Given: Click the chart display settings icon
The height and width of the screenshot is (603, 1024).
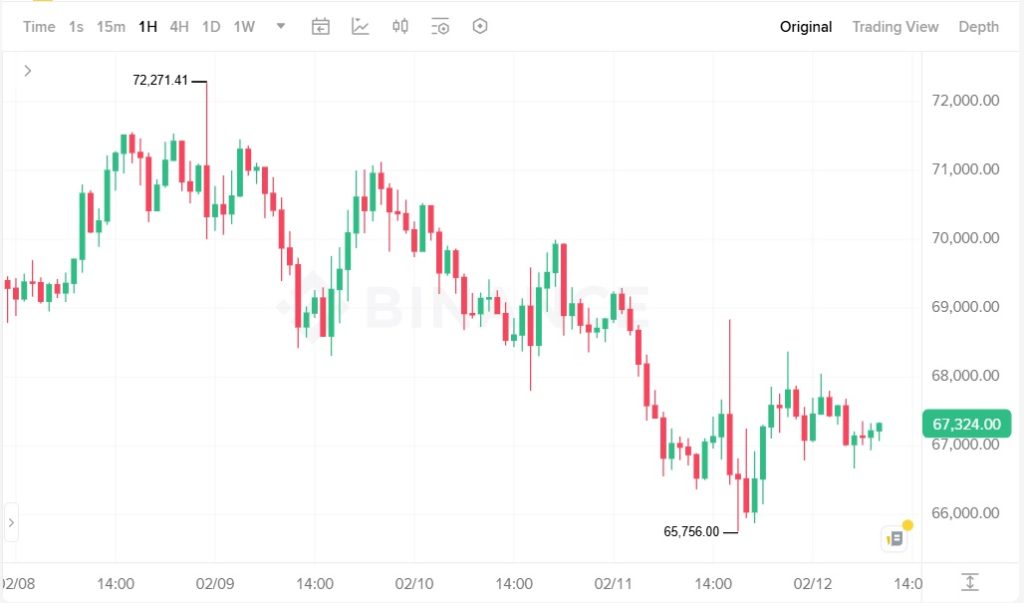Looking at the screenshot, I should pos(440,27).
